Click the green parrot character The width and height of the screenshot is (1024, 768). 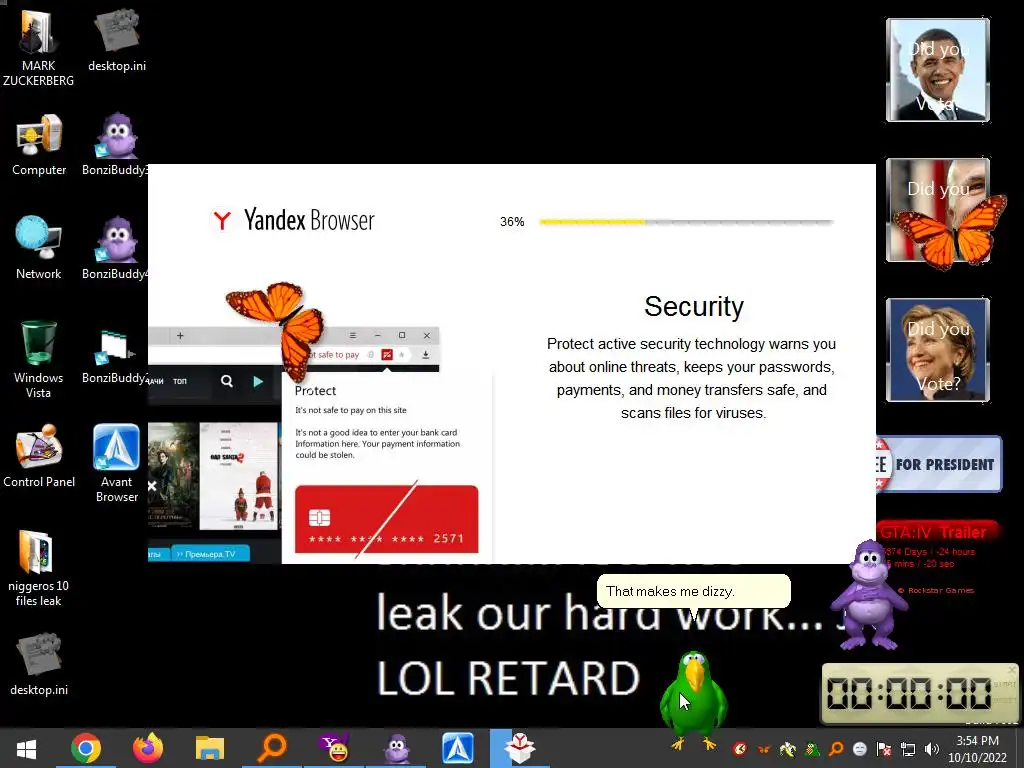click(694, 700)
